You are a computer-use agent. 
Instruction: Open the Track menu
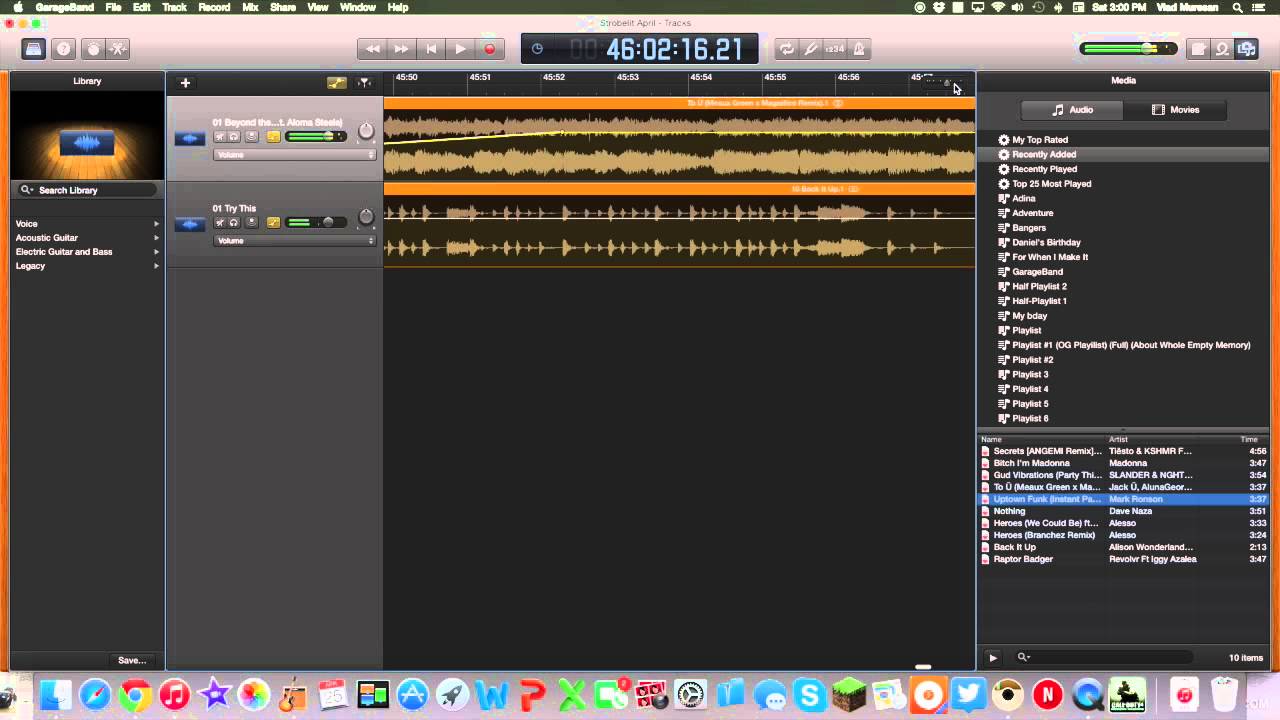pyautogui.click(x=174, y=7)
